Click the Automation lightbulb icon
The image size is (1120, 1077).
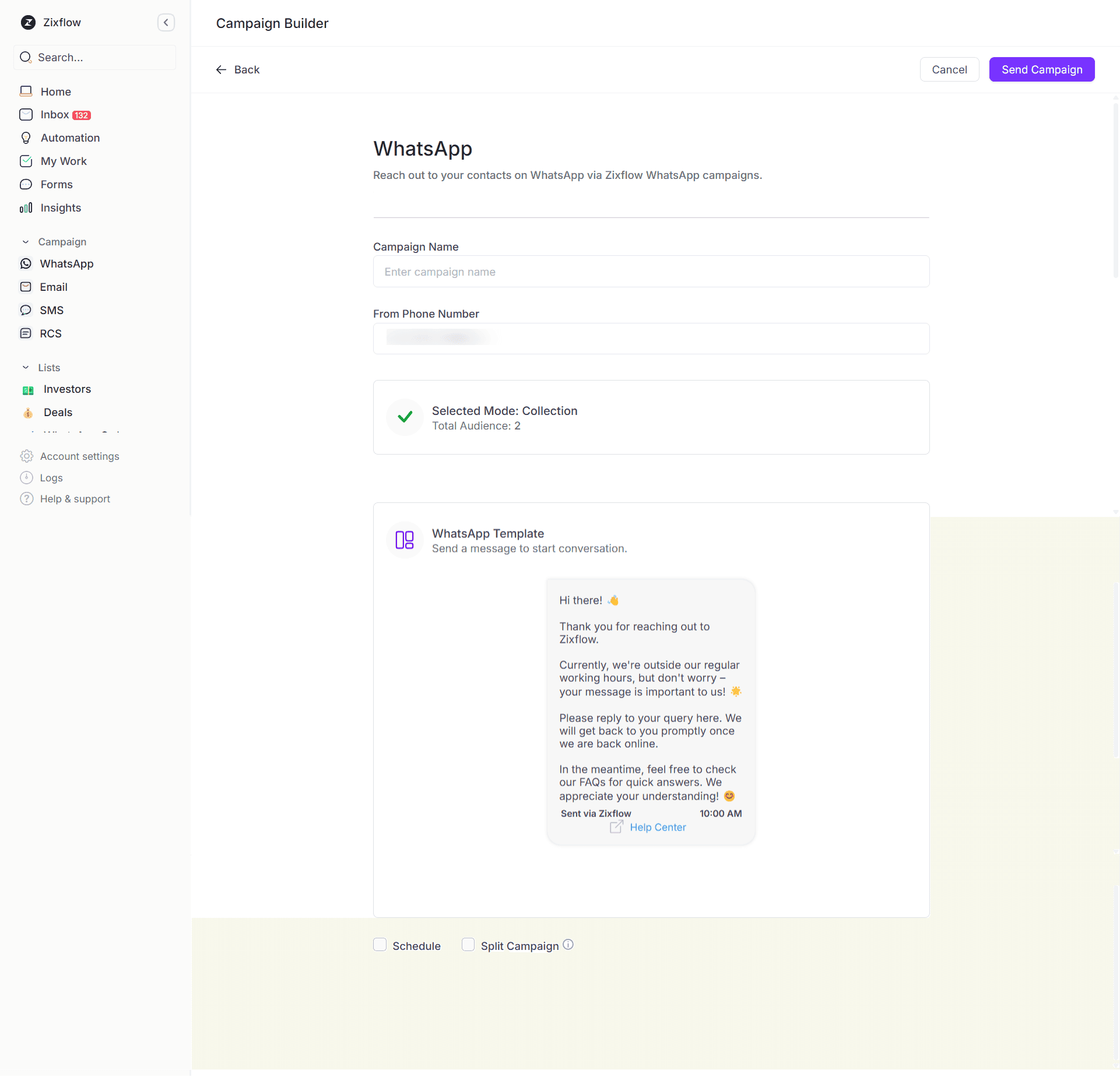tap(26, 138)
